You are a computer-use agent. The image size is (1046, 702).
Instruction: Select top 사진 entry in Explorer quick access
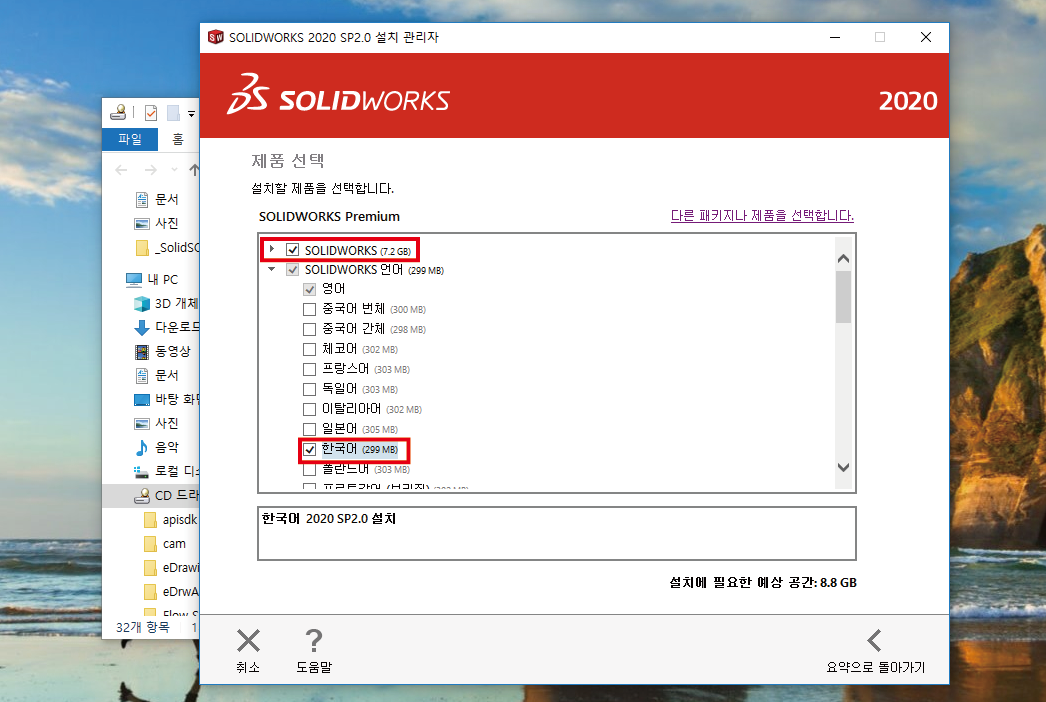pyautogui.click(x=157, y=223)
